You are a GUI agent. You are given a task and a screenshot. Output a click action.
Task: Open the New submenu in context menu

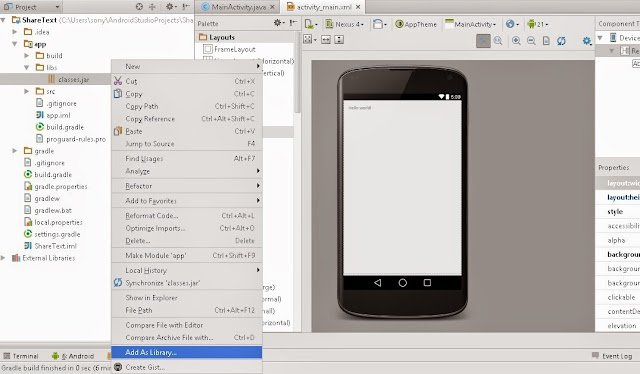coord(187,66)
